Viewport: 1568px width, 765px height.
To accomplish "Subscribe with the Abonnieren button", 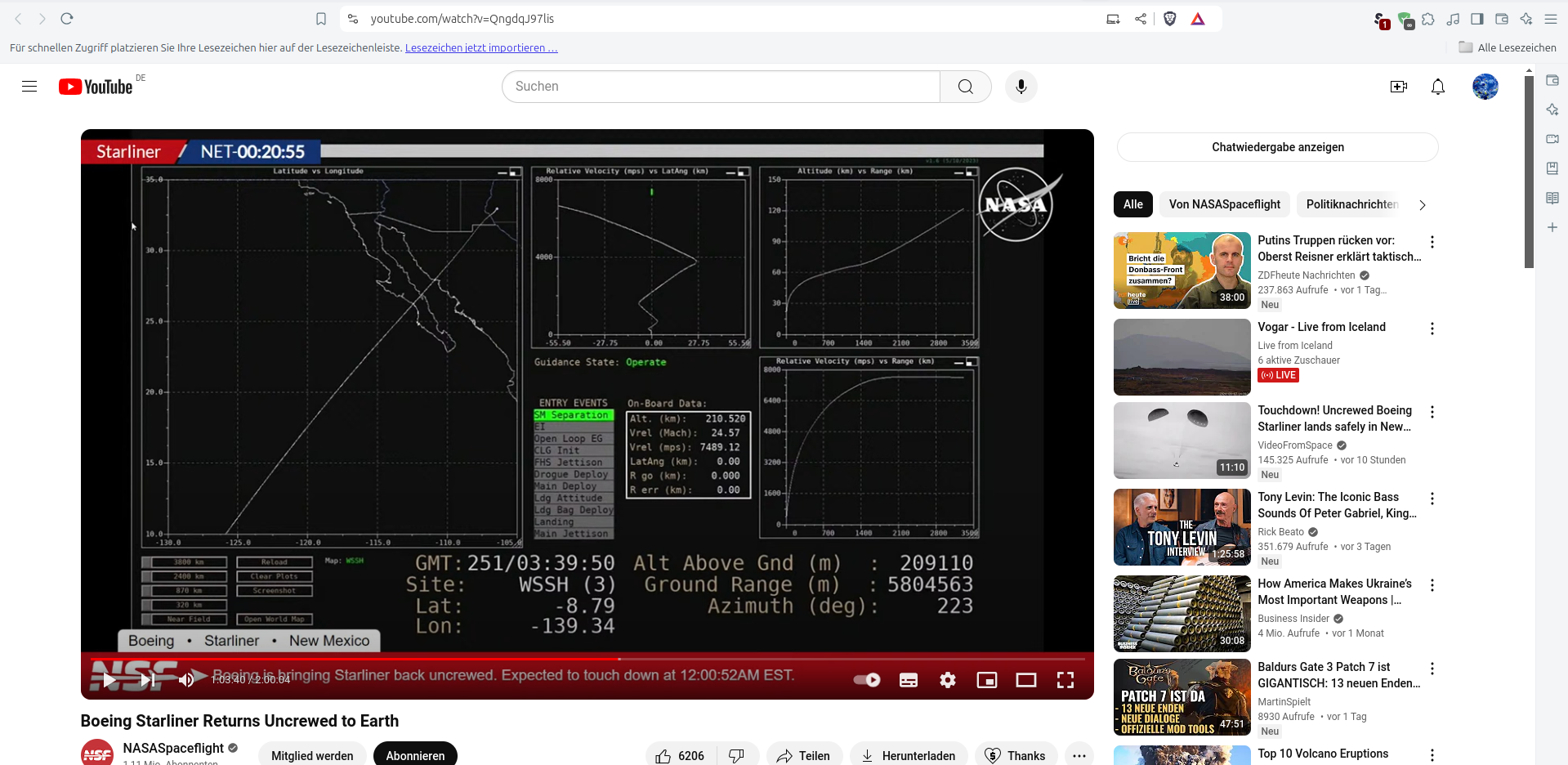I will [415, 756].
